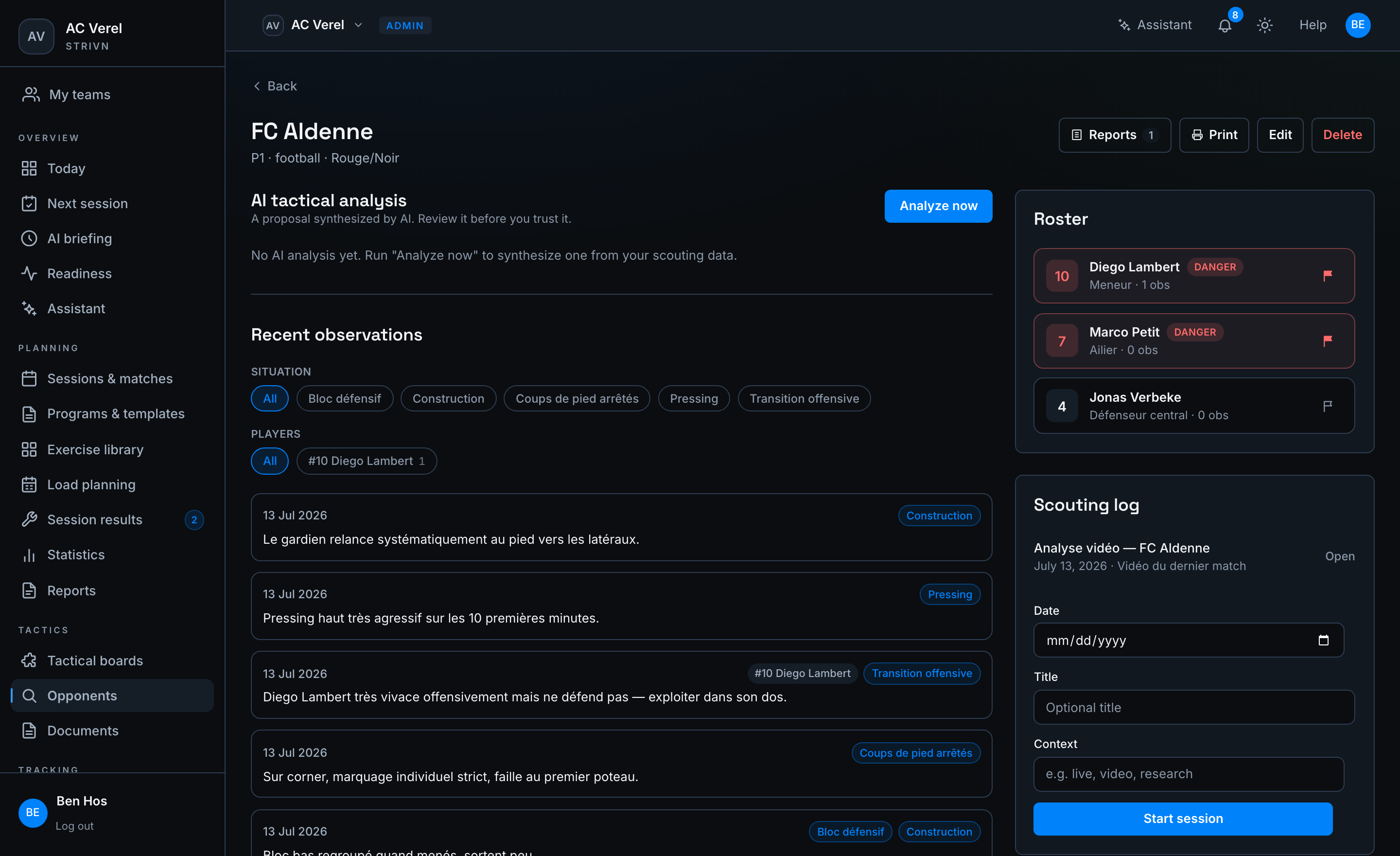Open Opponents section
This screenshot has height=856, width=1400.
(112, 695)
